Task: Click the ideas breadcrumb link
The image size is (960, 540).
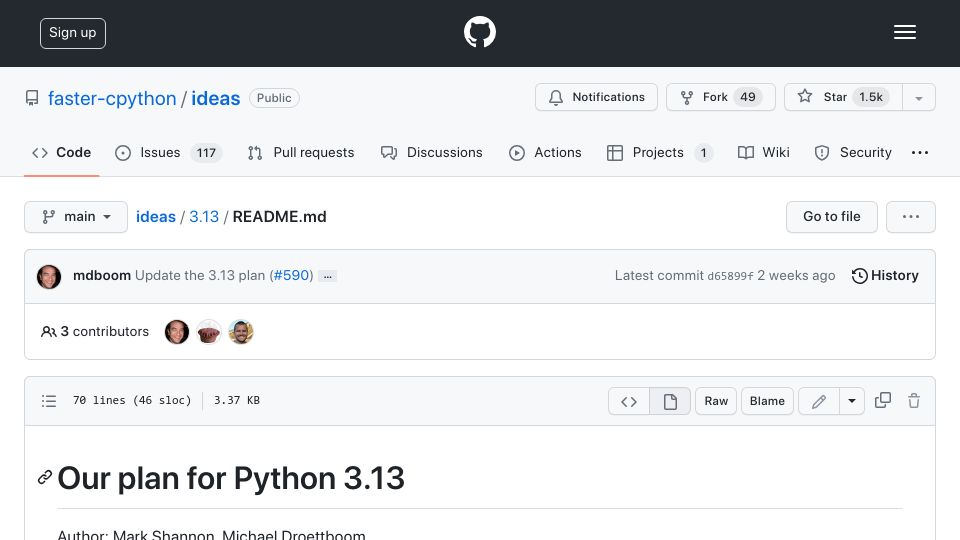Action: (x=156, y=217)
